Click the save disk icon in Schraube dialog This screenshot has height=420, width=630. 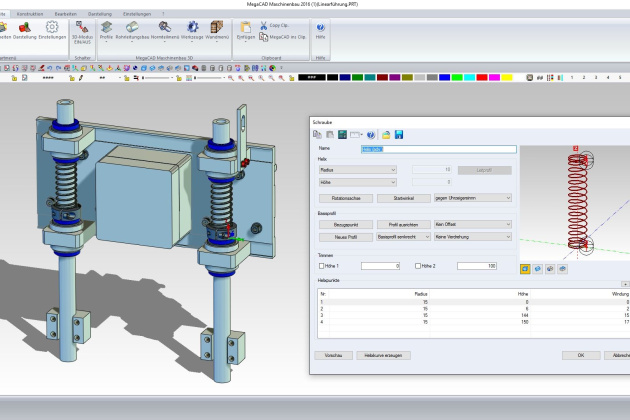(399, 134)
